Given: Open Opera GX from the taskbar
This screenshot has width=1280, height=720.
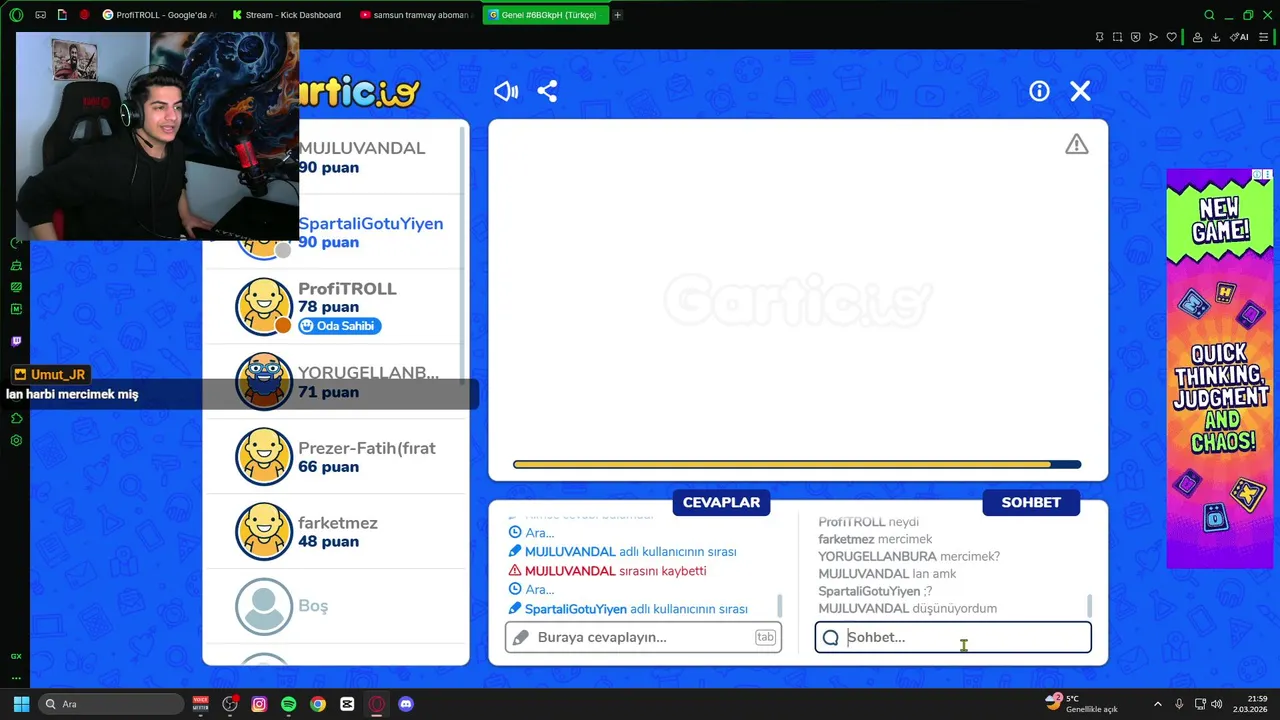Looking at the screenshot, I should click(376, 704).
